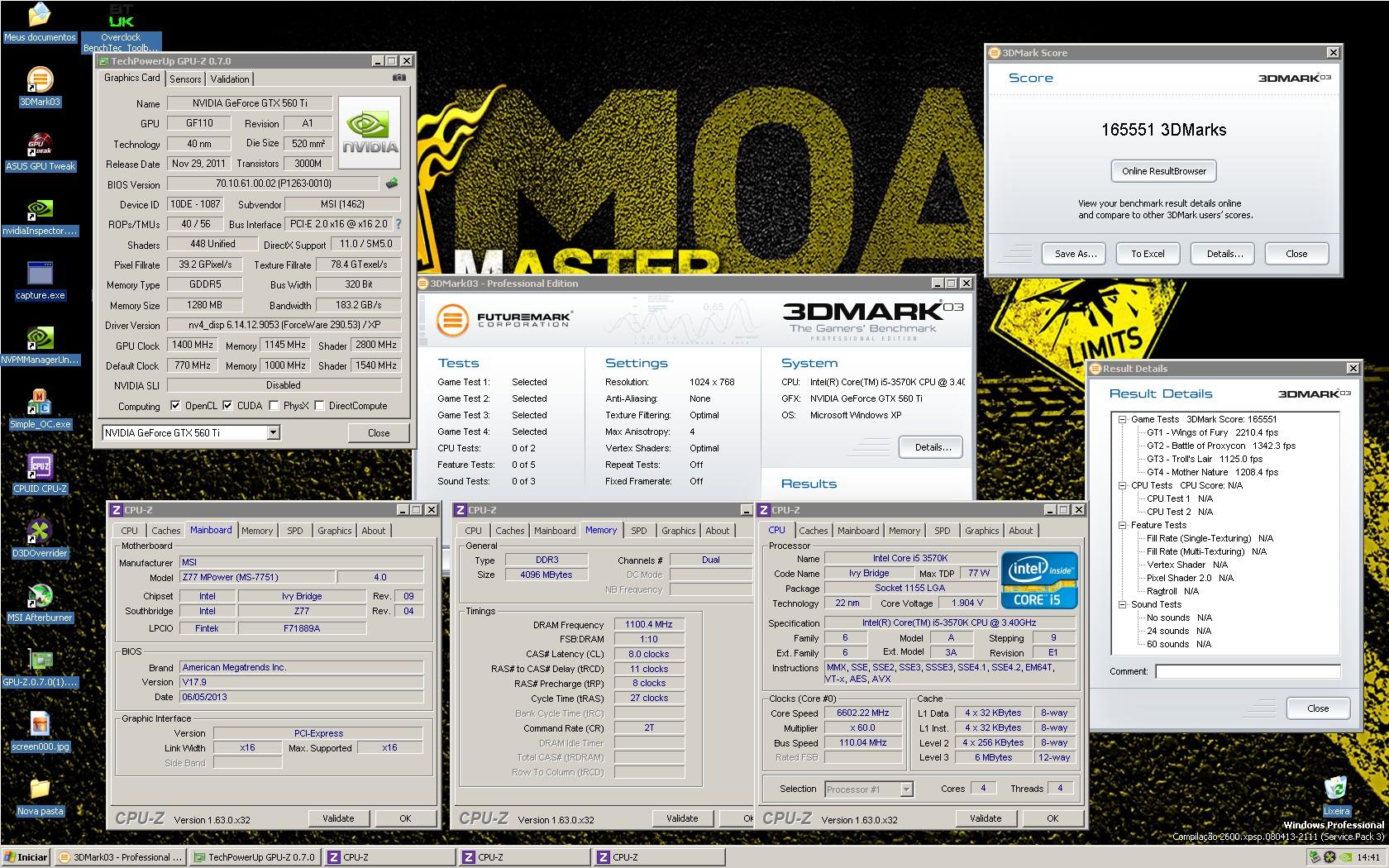Screen dimensions: 1389x868
Task: Enable the DirectCompute checkbox in GPU-Z
Action: (319, 406)
